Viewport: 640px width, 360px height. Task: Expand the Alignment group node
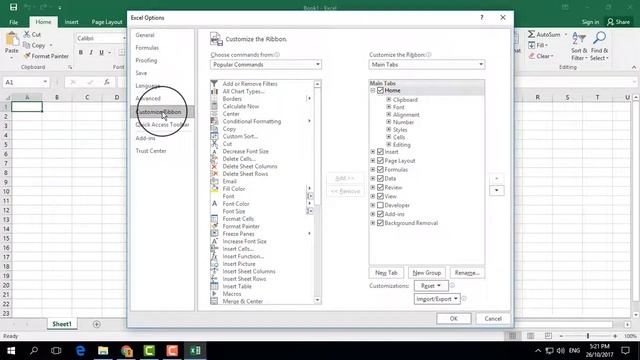tap(389, 115)
